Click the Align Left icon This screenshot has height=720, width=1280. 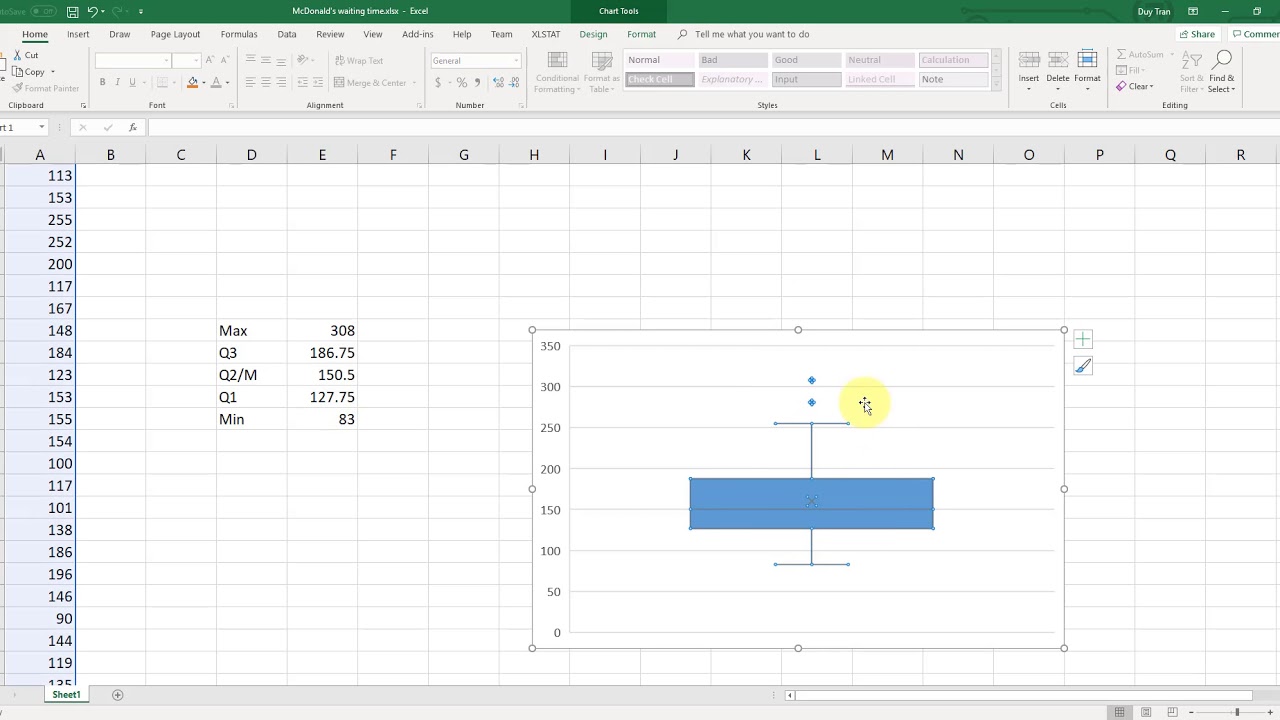pos(250,82)
